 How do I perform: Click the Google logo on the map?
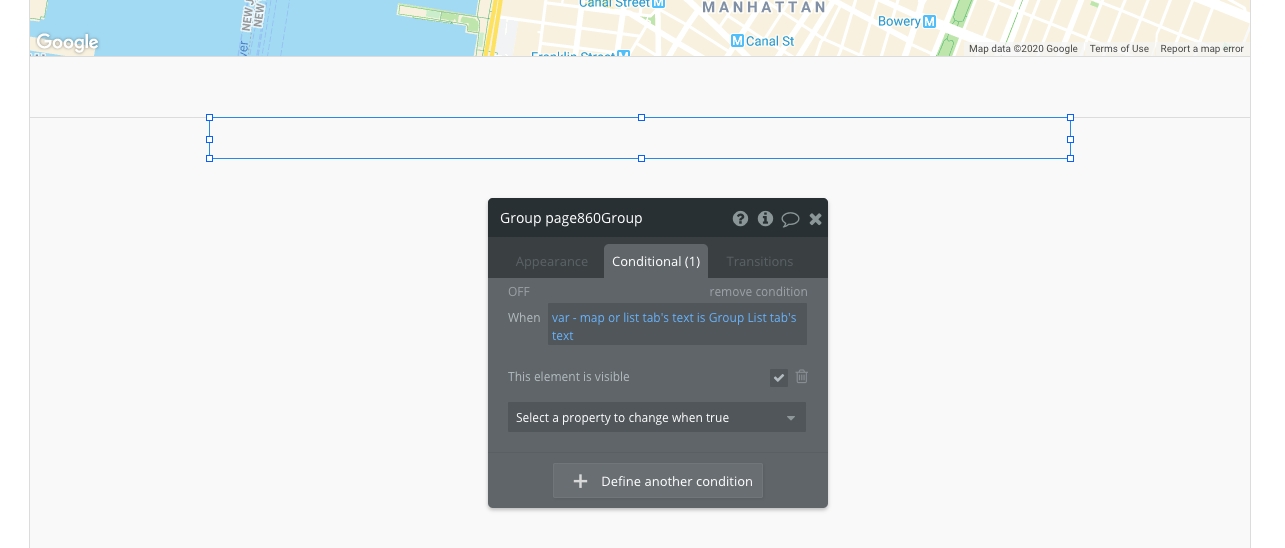coord(67,42)
